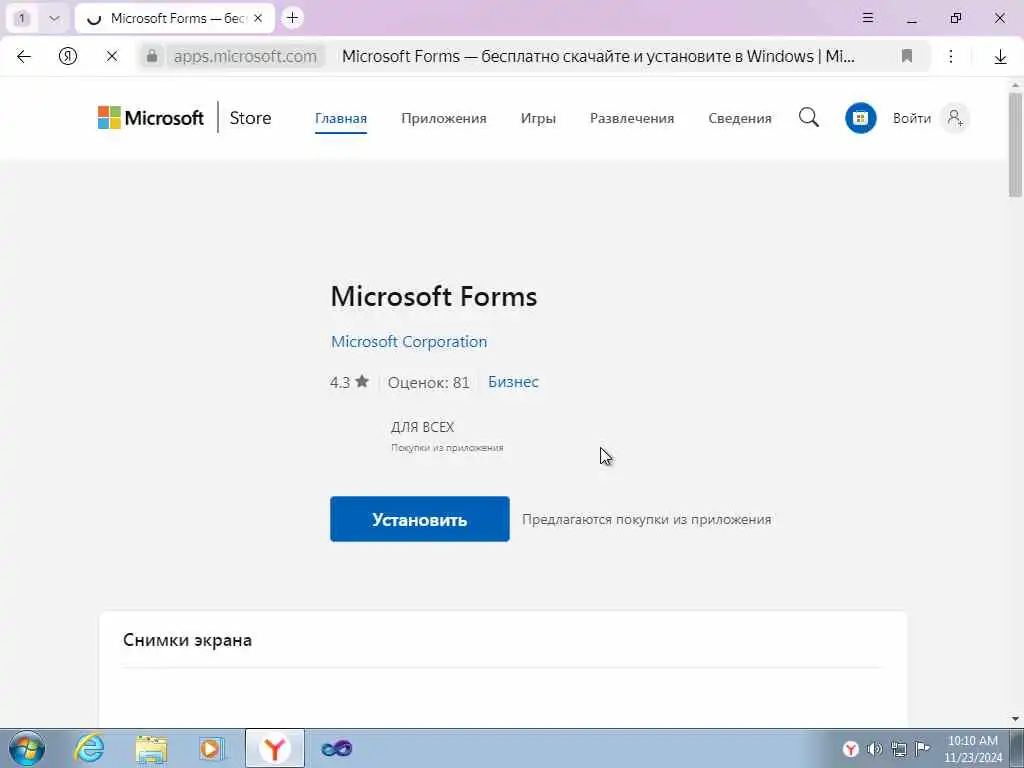1024x768 pixels.
Task: Click the page vertical scrollbar thumb
Action: coord(1015,144)
